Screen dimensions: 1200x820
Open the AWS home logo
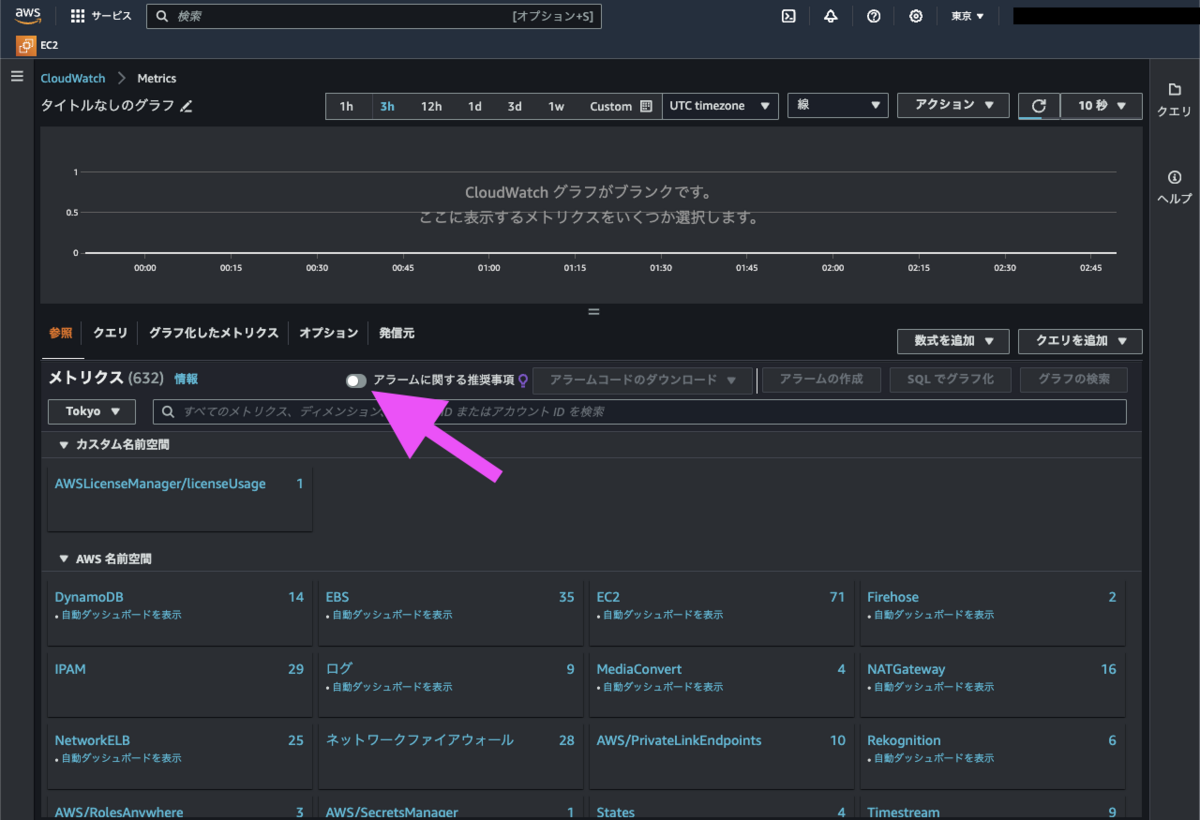pos(27,16)
